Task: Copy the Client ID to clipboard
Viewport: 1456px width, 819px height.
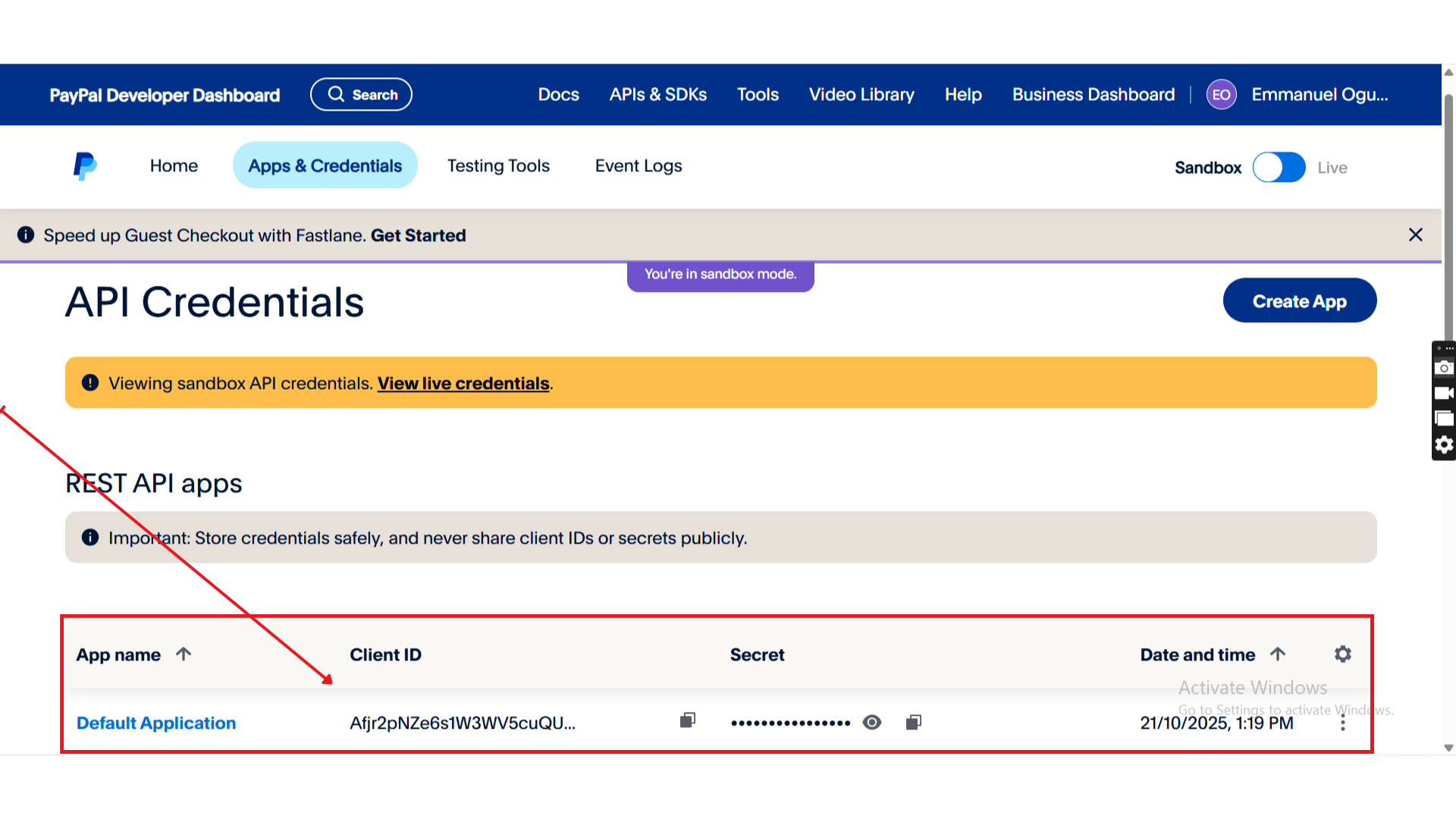Action: click(688, 720)
